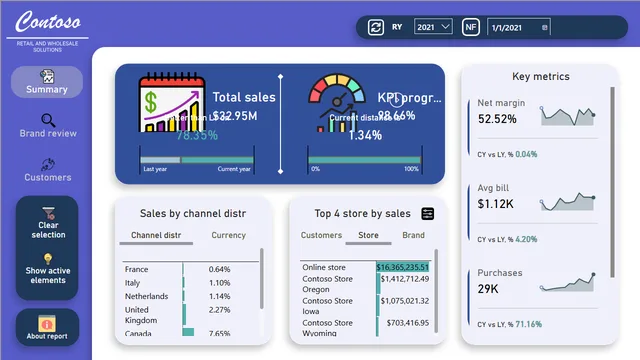Image resolution: width=640 pixels, height=360 pixels.
Task: Click the Net margin 52.52% value
Action: (x=497, y=119)
